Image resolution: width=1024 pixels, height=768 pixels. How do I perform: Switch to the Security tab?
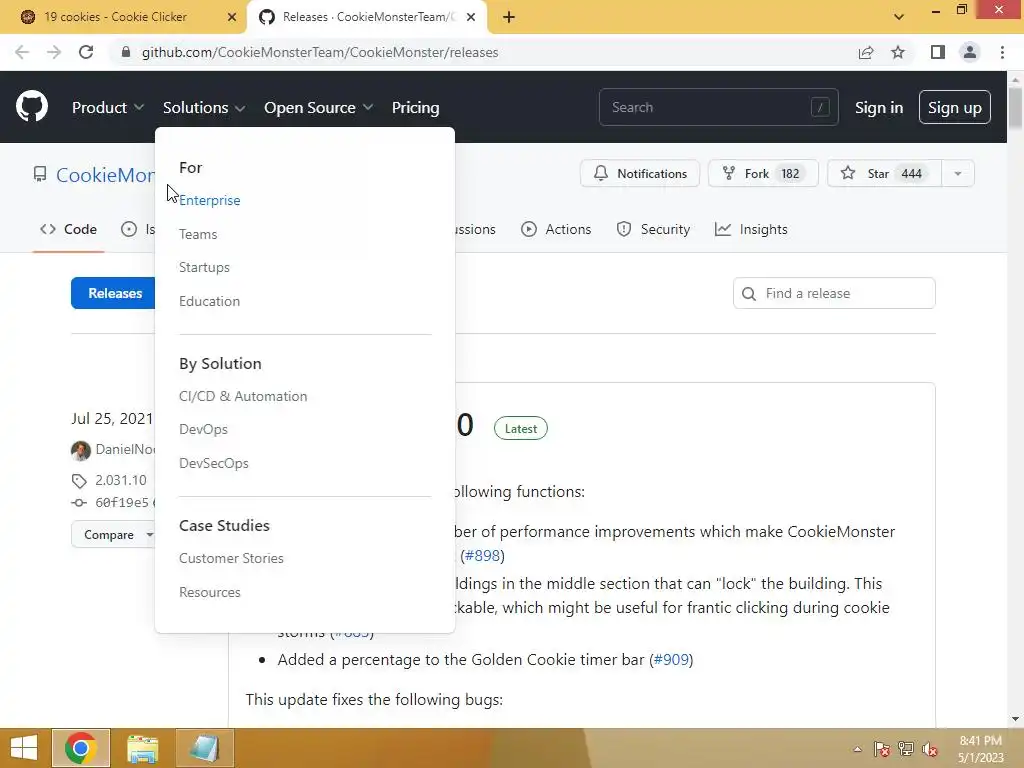click(x=653, y=229)
